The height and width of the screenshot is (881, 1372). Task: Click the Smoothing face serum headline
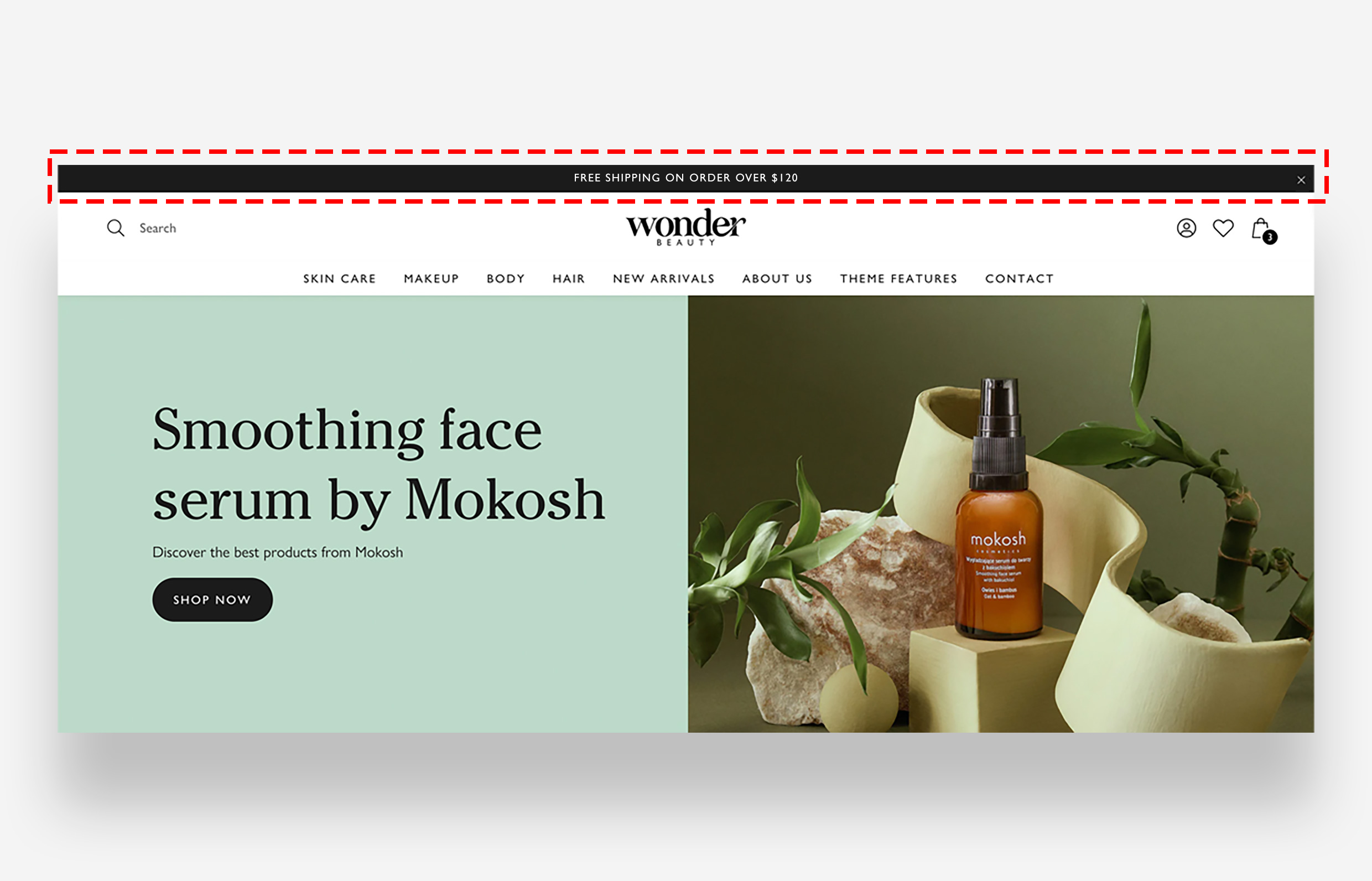point(378,464)
